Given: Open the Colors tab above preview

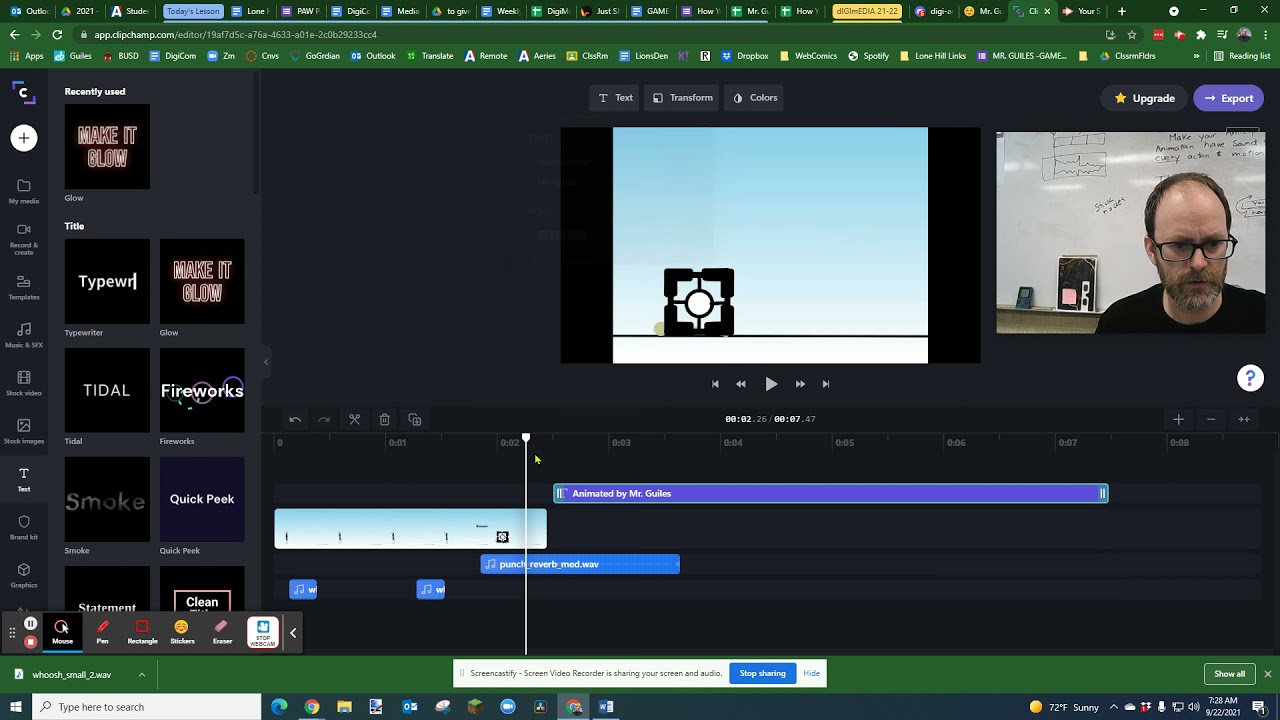Looking at the screenshot, I should pos(755,98).
